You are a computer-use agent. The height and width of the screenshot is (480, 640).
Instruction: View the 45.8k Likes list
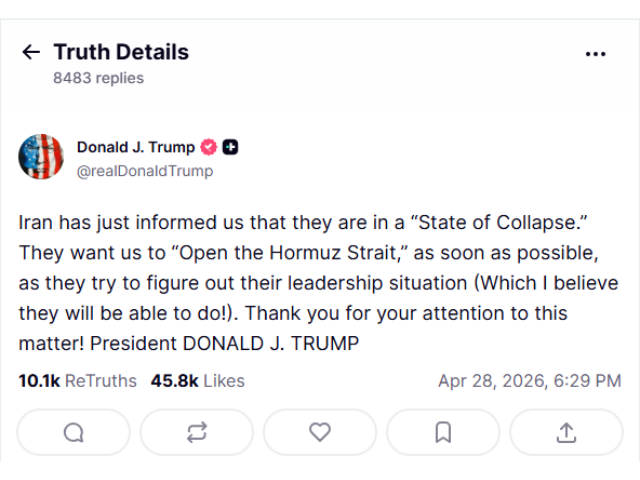tap(197, 381)
